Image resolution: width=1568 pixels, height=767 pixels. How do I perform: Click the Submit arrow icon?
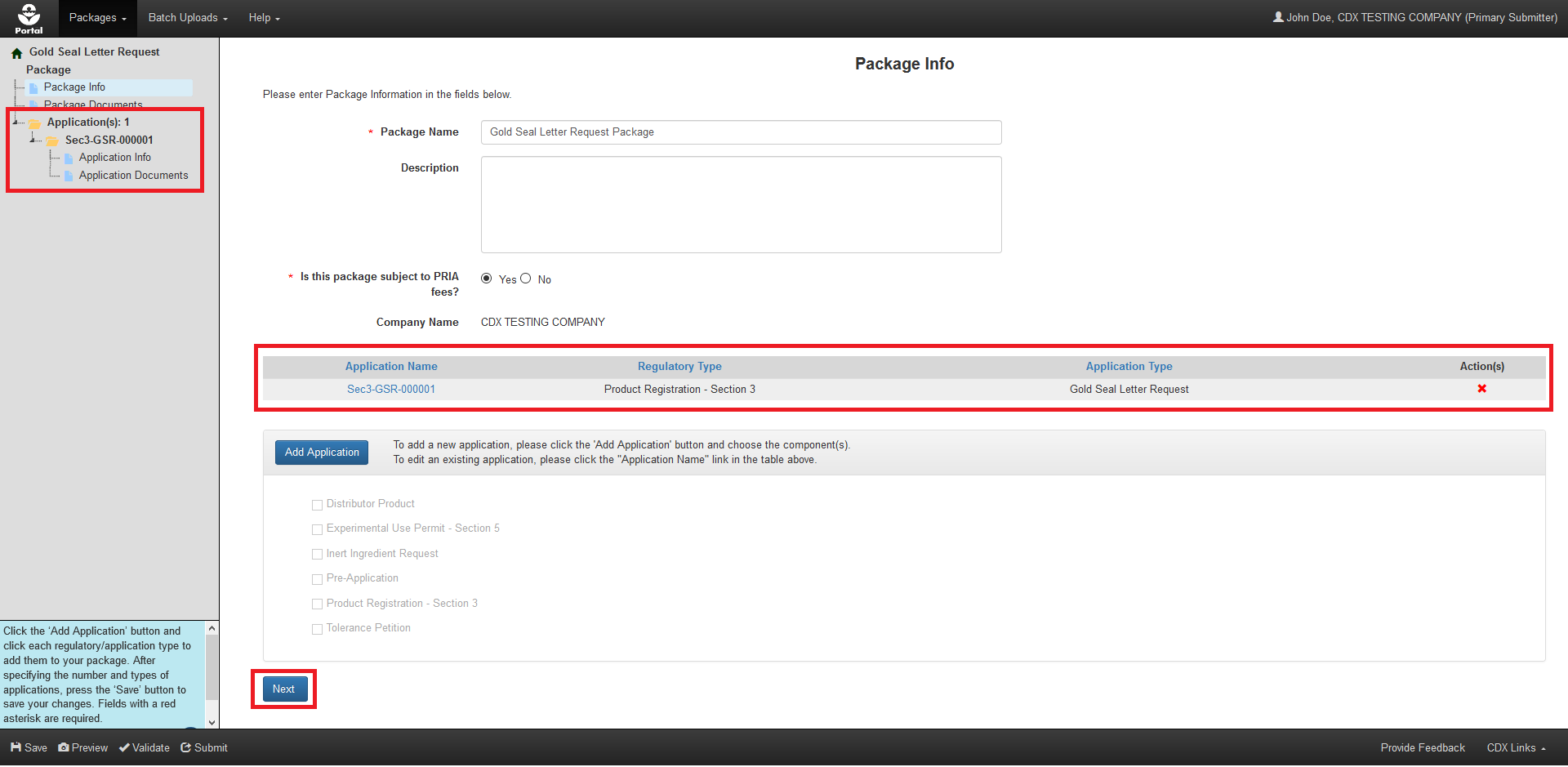[x=186, y=747]
